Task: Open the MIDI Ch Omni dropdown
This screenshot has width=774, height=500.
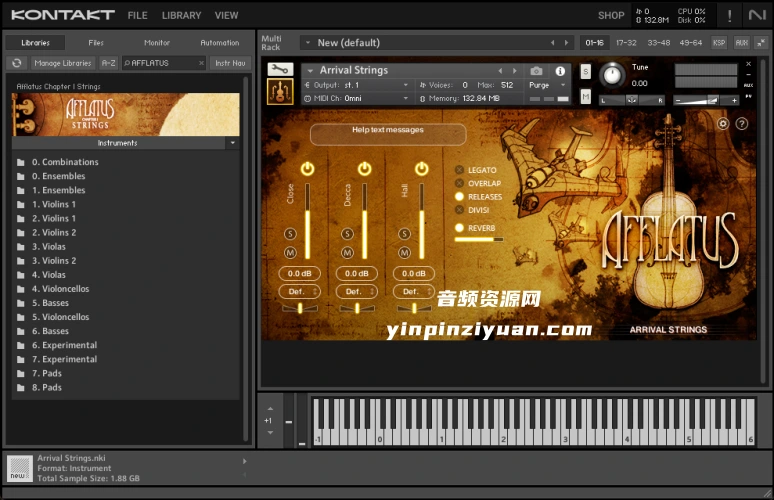Action: click(358, 99)
